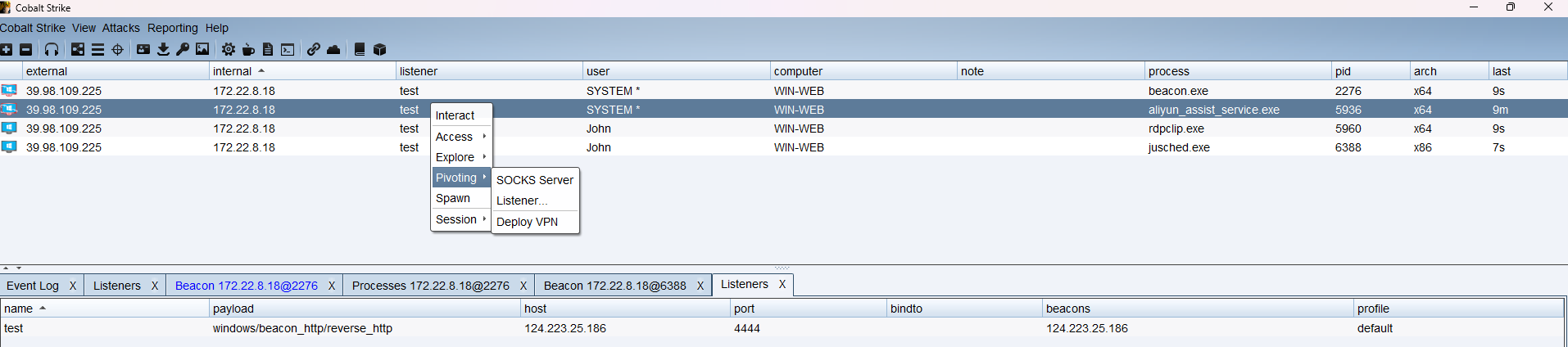
Task: Click the chain link toolbar icon
Action: tap(314, 50)
